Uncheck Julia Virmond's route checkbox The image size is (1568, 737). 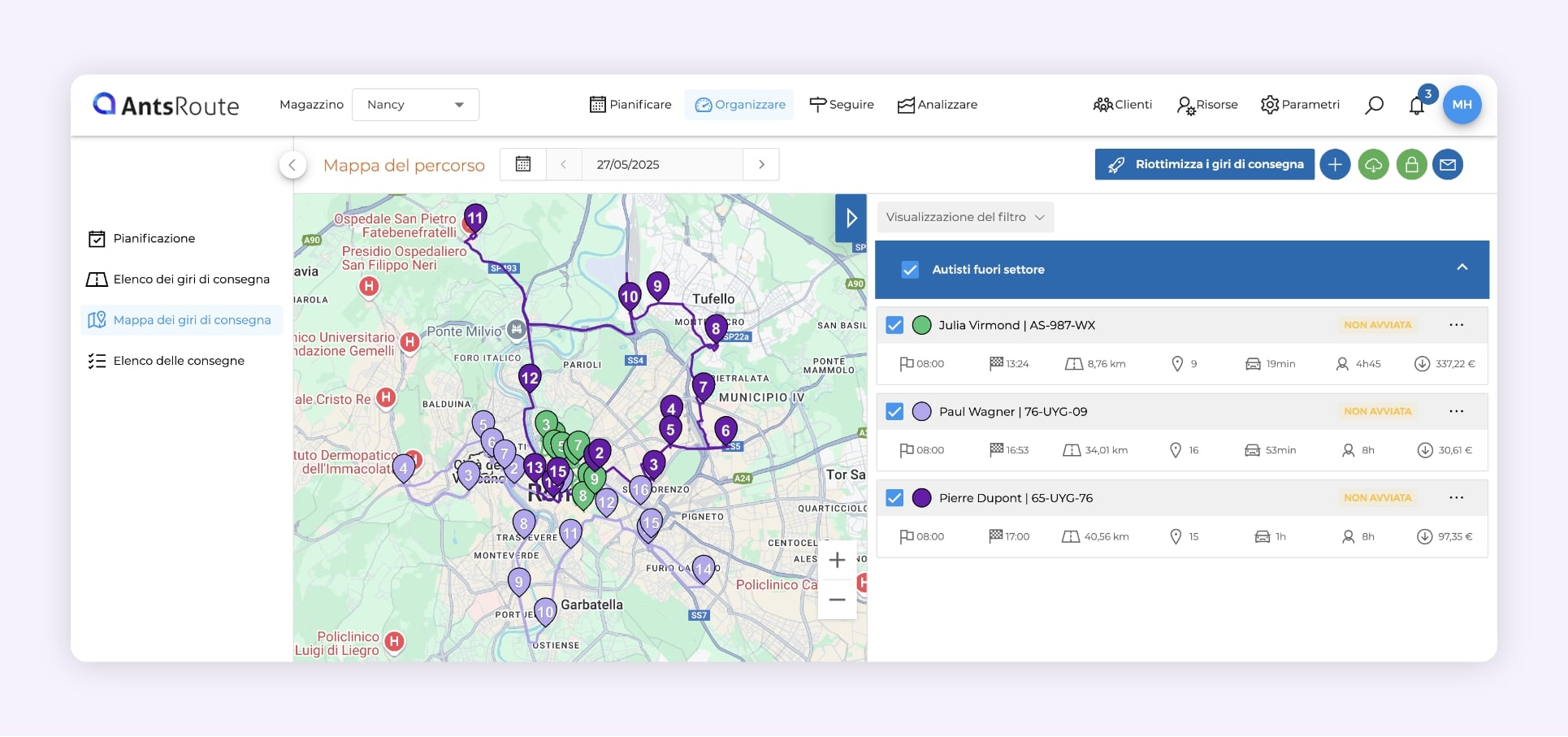894,325
